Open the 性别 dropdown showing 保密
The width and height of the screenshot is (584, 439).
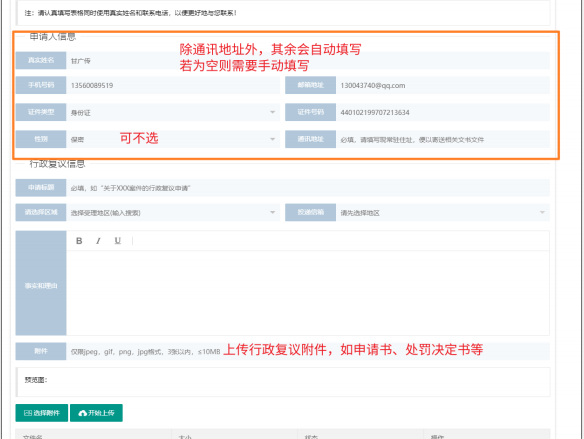pyautogui.click(x=173, y=139)
